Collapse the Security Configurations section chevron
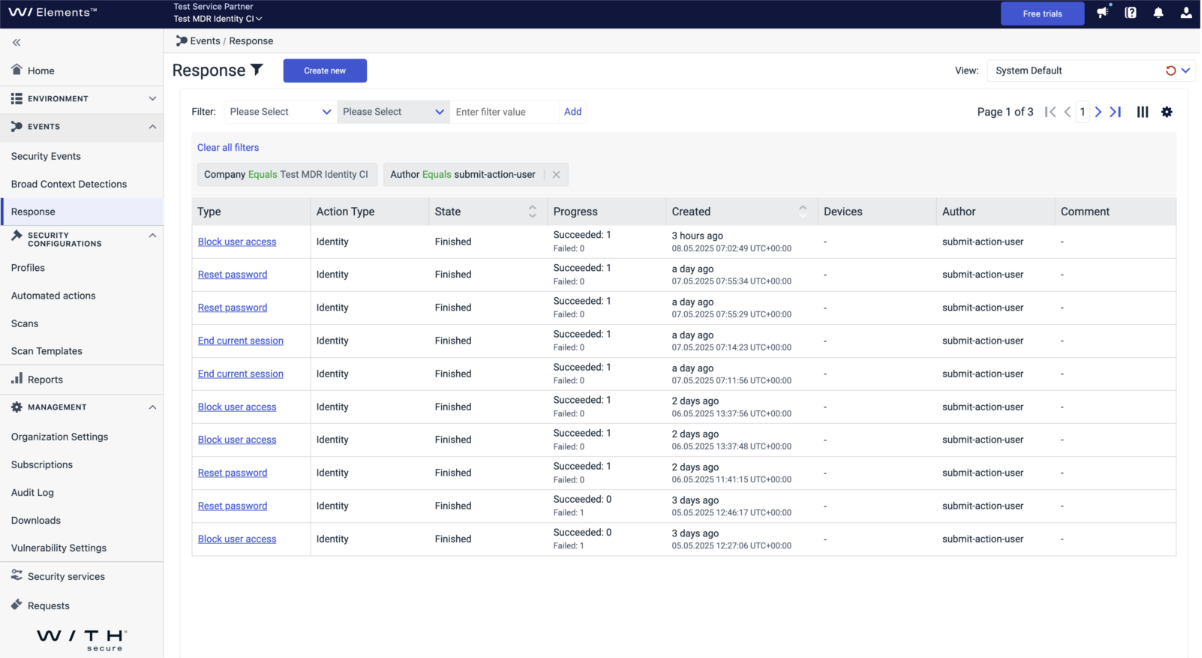This screenshot has height=658, width=1202. tap(152, 236)
